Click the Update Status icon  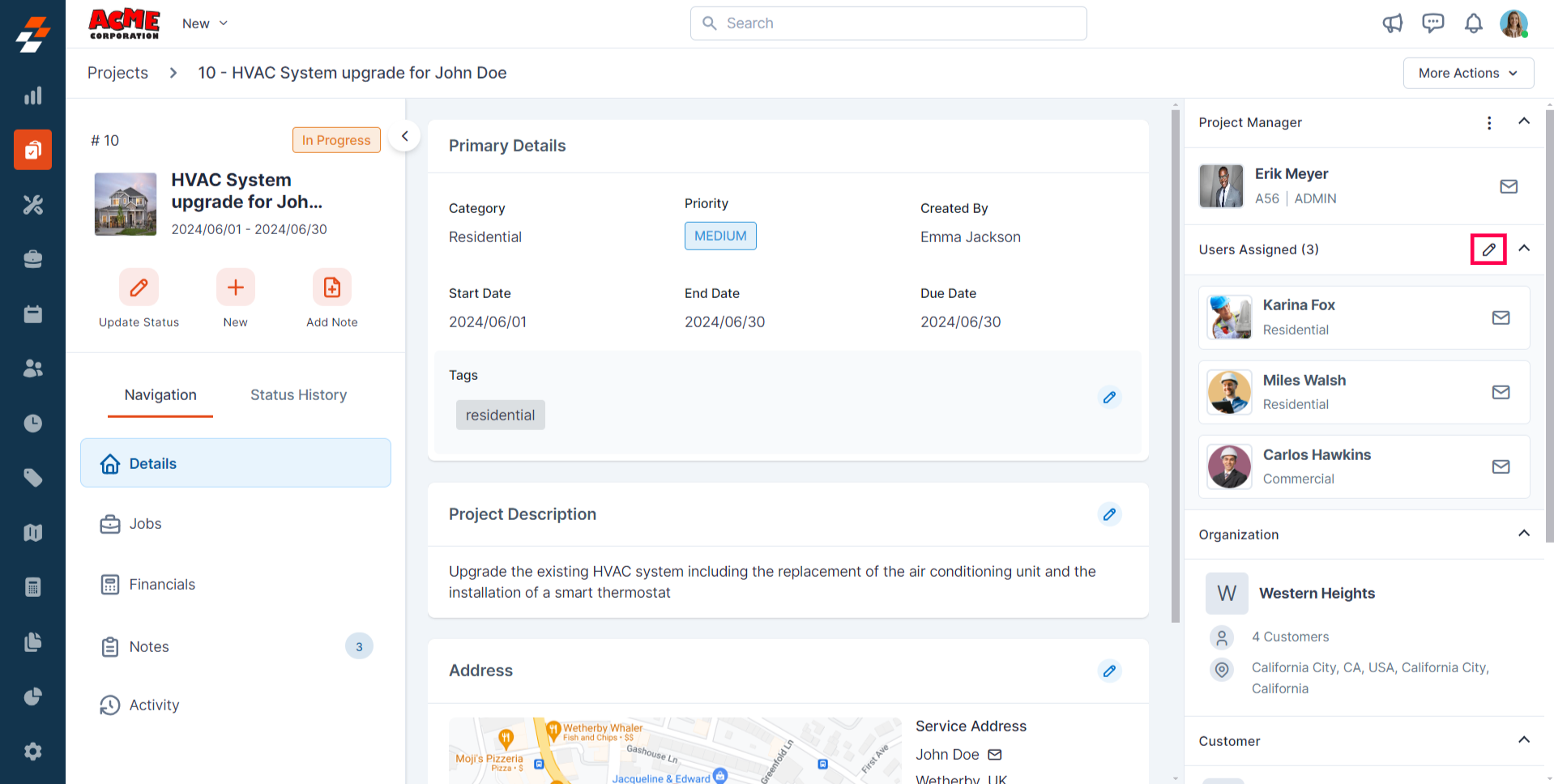(139, 288)
